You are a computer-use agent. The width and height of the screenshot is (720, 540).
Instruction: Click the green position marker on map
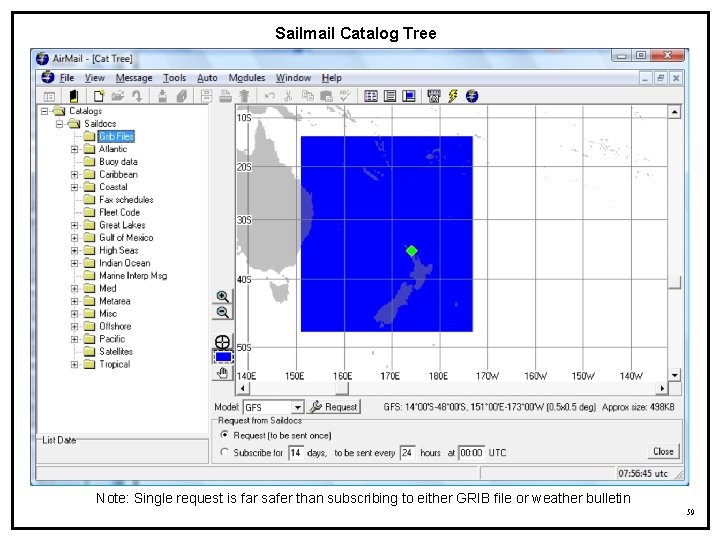411,250
